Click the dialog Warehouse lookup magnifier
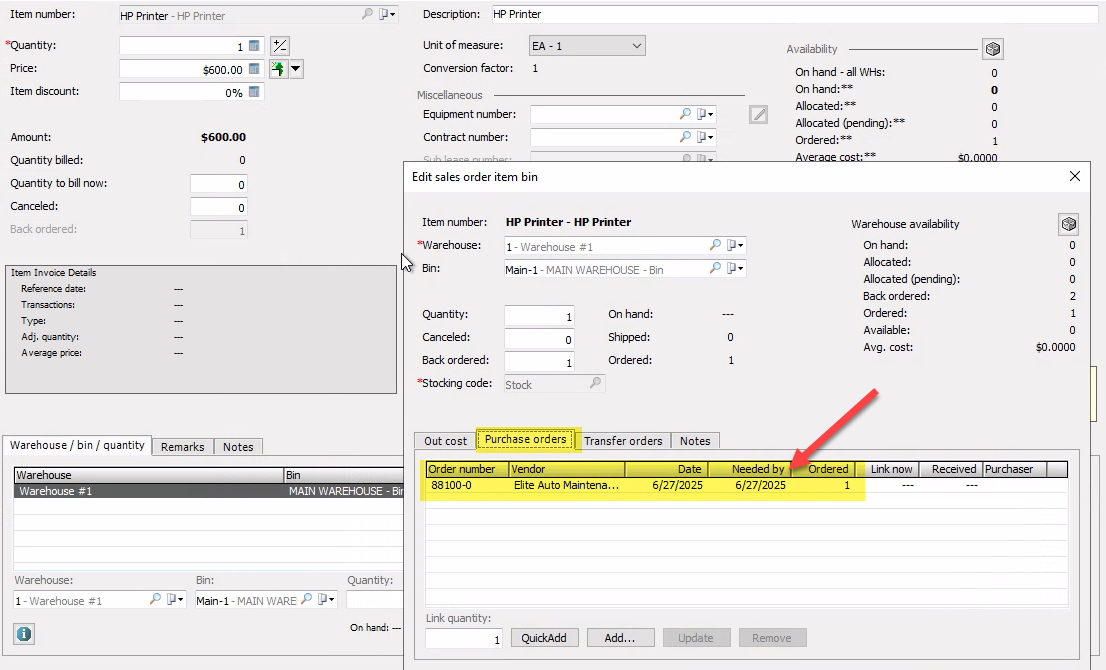The width and height of the screenshot is (1106, 670). coord(715,245)
